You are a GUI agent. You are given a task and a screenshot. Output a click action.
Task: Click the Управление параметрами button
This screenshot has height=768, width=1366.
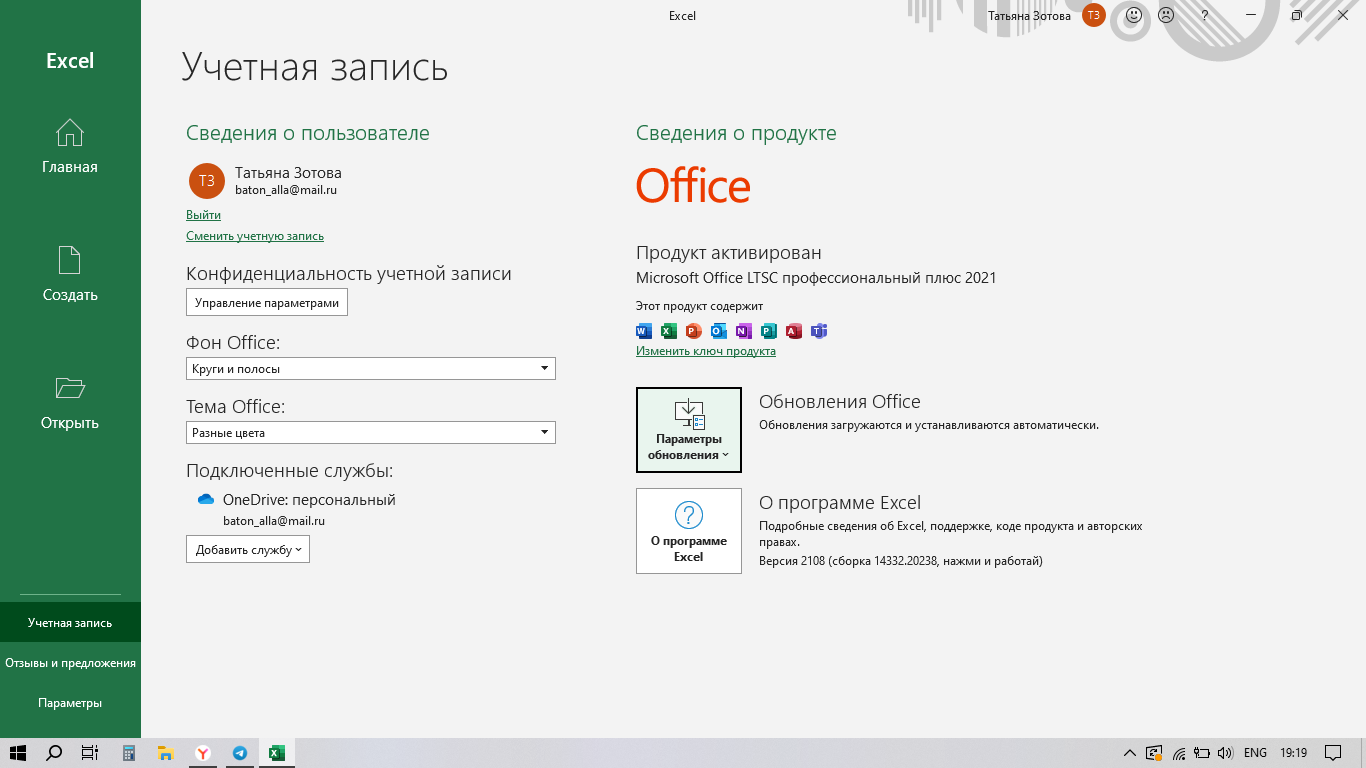click(267, 303)
